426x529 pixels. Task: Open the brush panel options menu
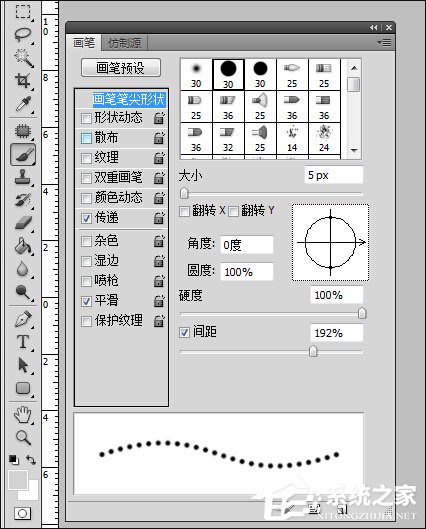385,43
